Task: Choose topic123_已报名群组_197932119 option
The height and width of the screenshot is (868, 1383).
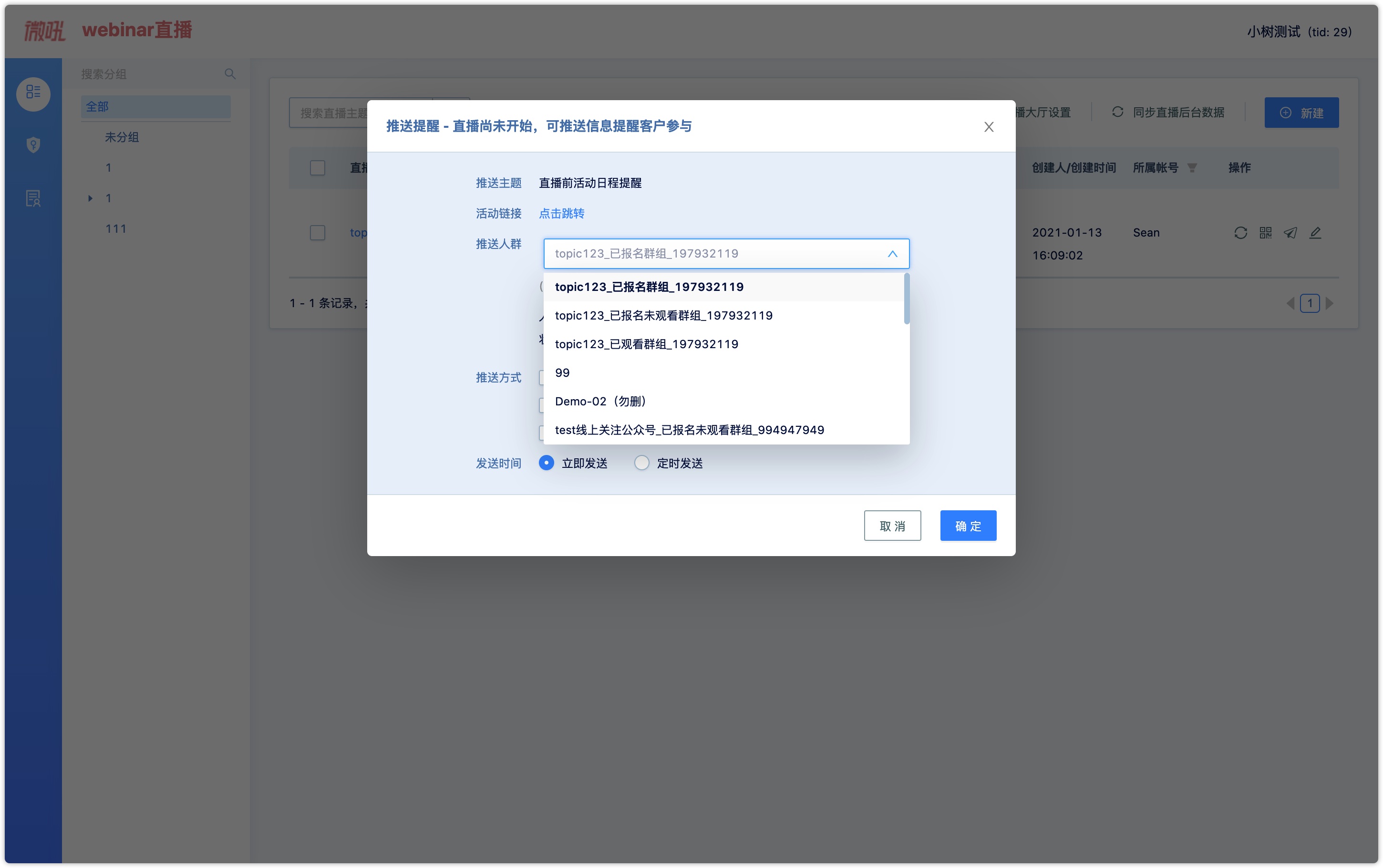Action: [x=723, y=287]
